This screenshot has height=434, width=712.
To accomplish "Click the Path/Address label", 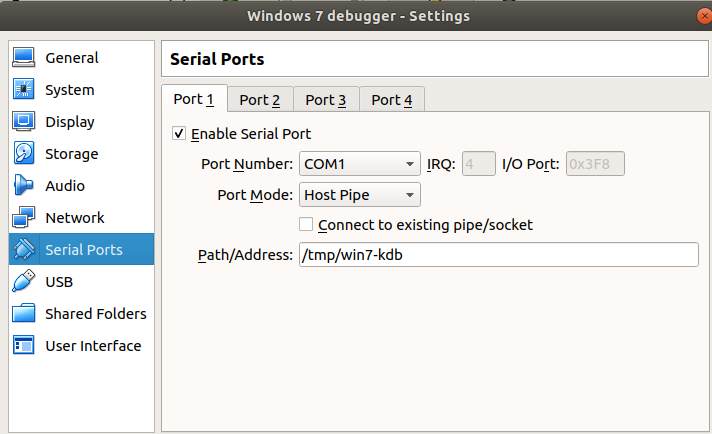I will tap(245, 255).
